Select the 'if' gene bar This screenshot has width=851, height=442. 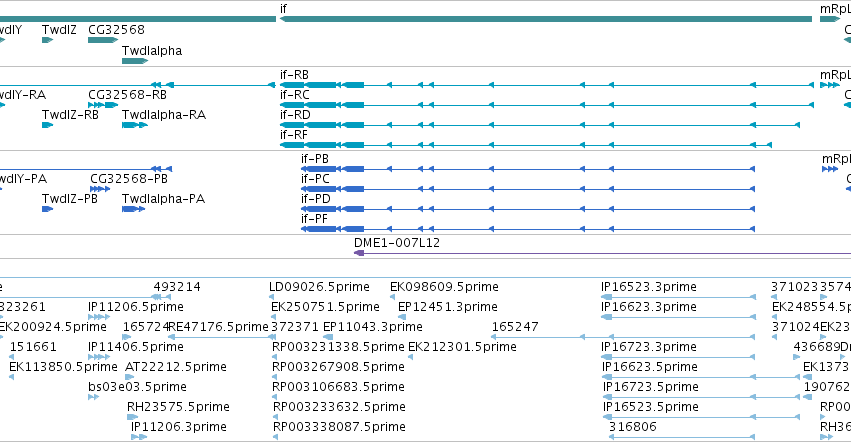click(x=546, y=19)
